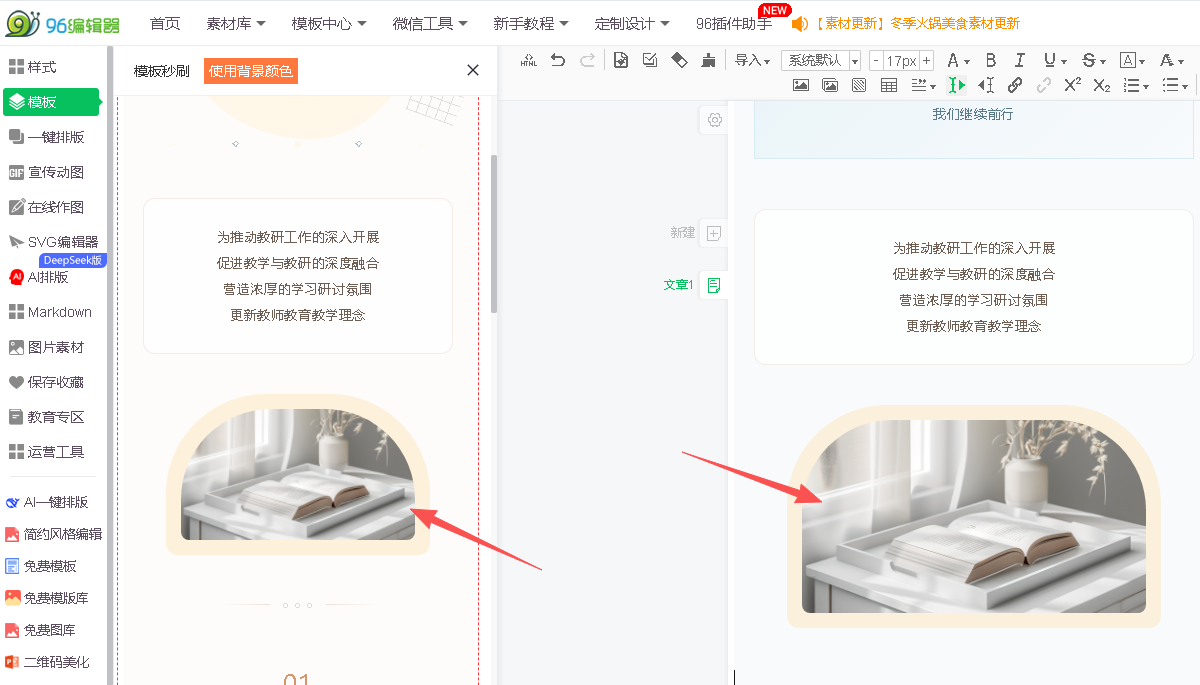Click the insert single image icon
The height and width of the screenshot is (685, 1200).
click(x=800, y=85)
